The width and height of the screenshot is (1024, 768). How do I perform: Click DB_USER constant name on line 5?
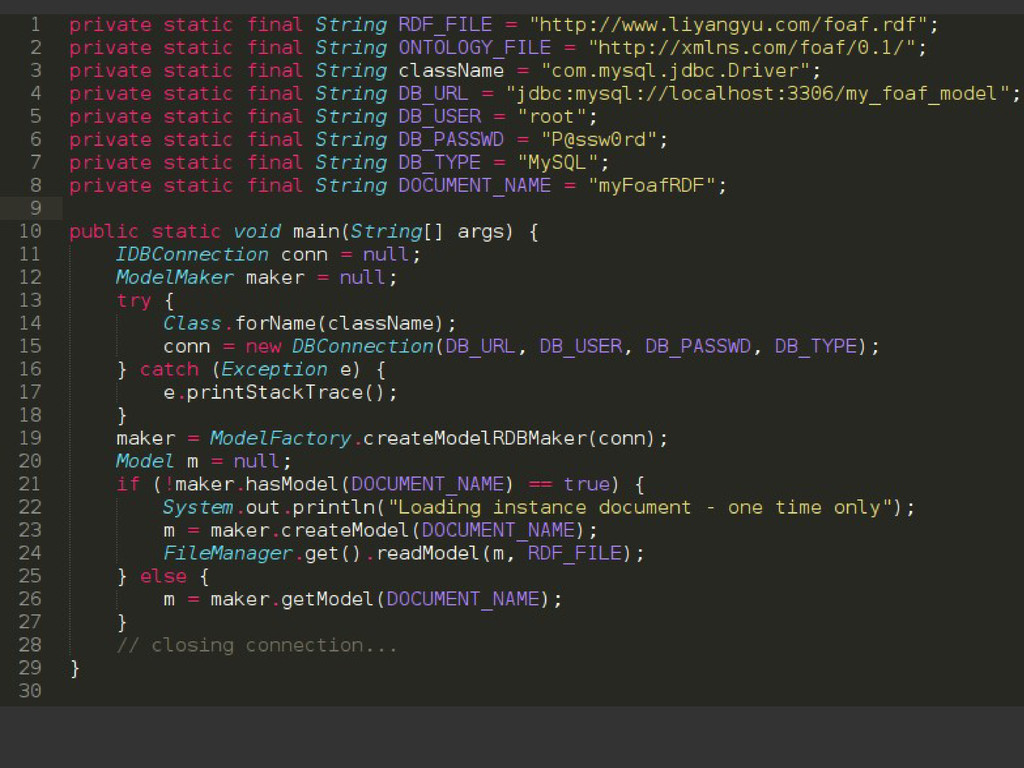click(x=440, y=116)
